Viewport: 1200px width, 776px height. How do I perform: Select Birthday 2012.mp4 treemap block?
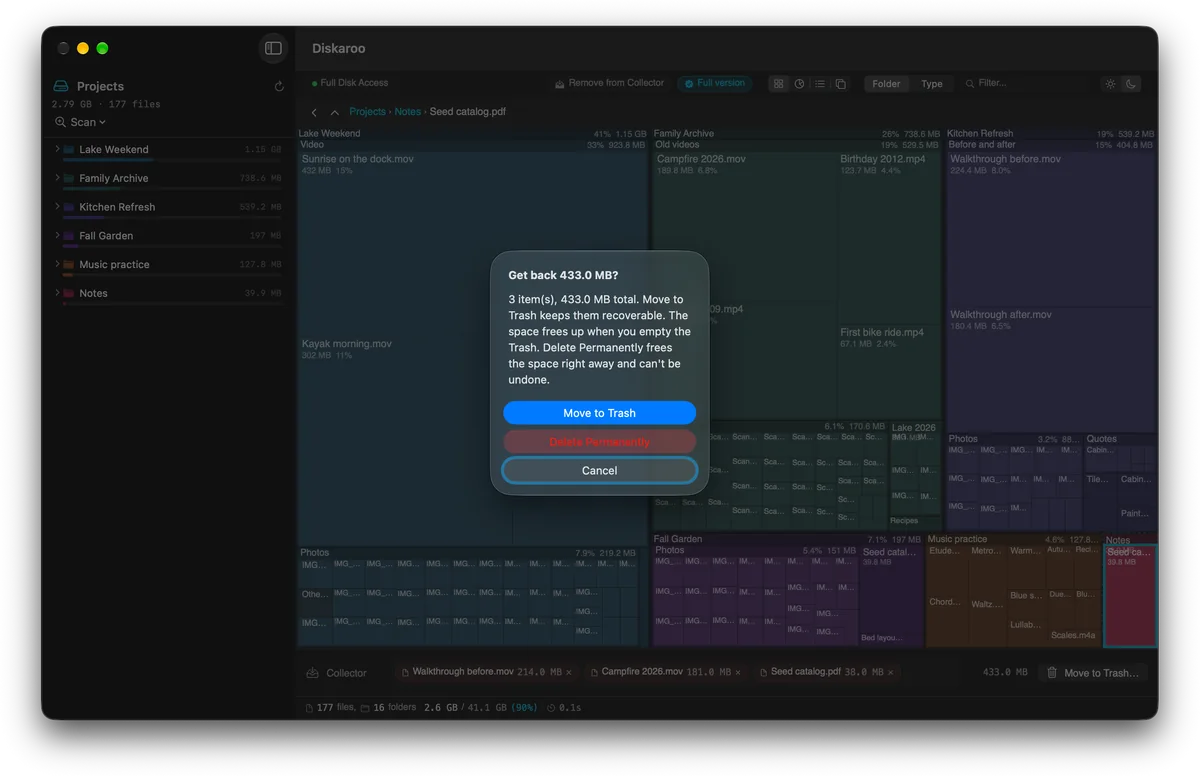point(890,238)
